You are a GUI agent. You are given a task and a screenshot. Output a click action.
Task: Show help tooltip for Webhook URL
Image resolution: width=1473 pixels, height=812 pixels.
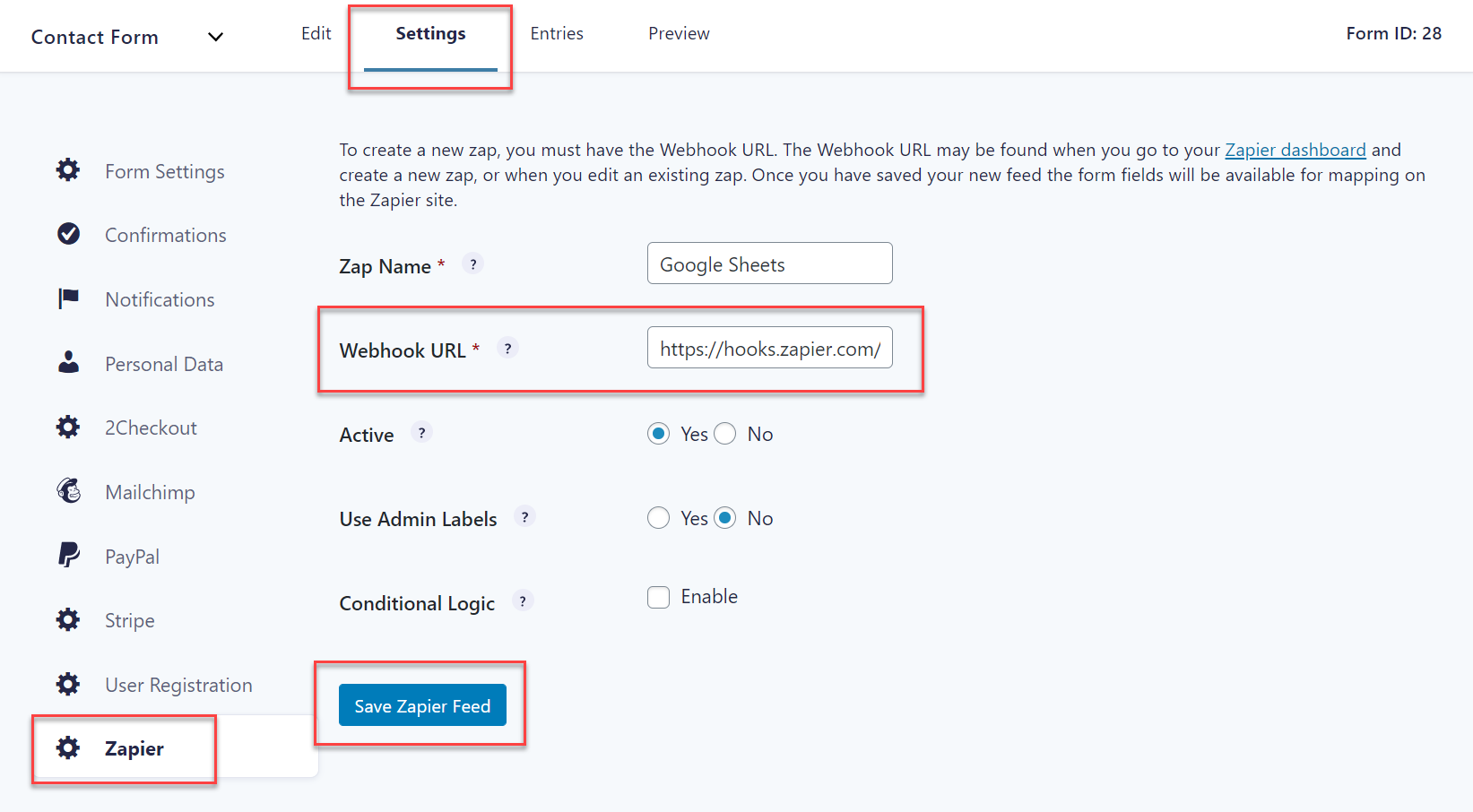[507, 349]
